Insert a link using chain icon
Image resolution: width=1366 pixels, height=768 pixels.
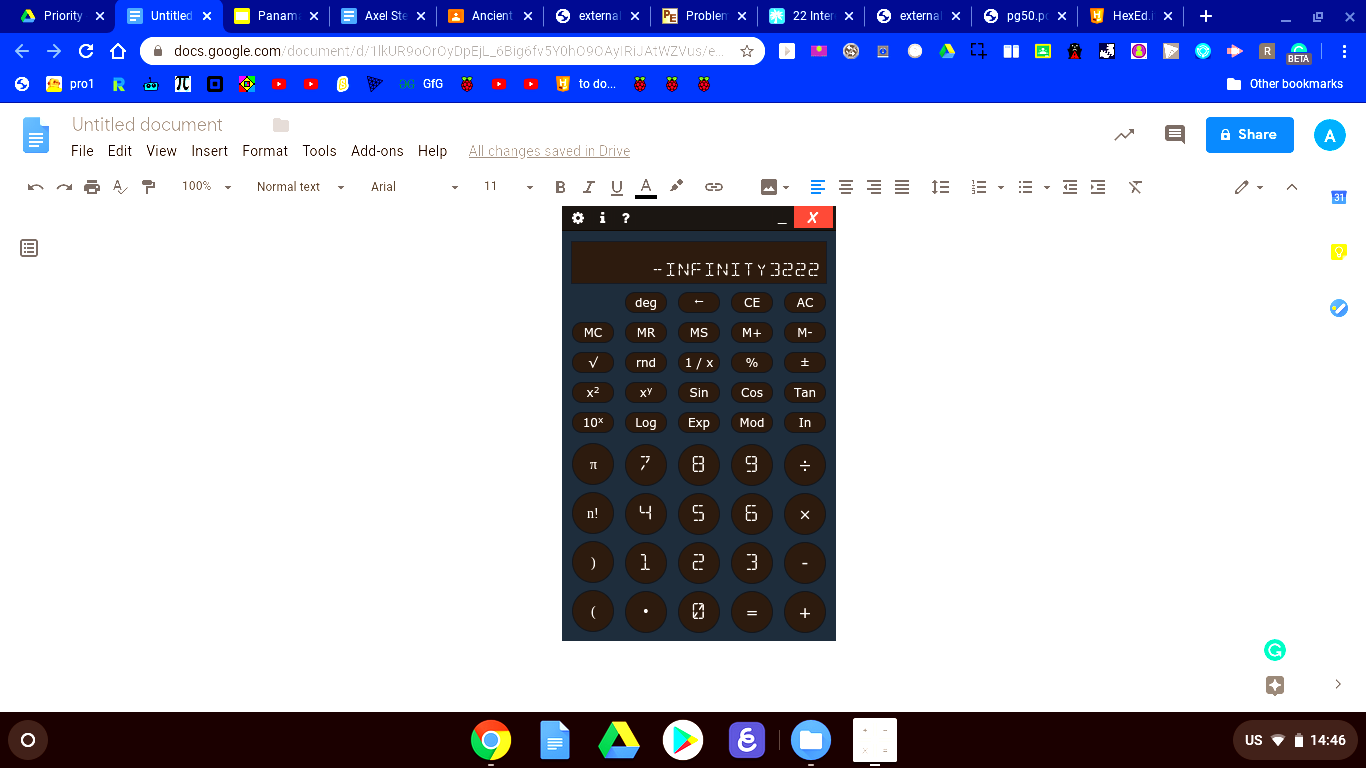[x=714, y=187]
